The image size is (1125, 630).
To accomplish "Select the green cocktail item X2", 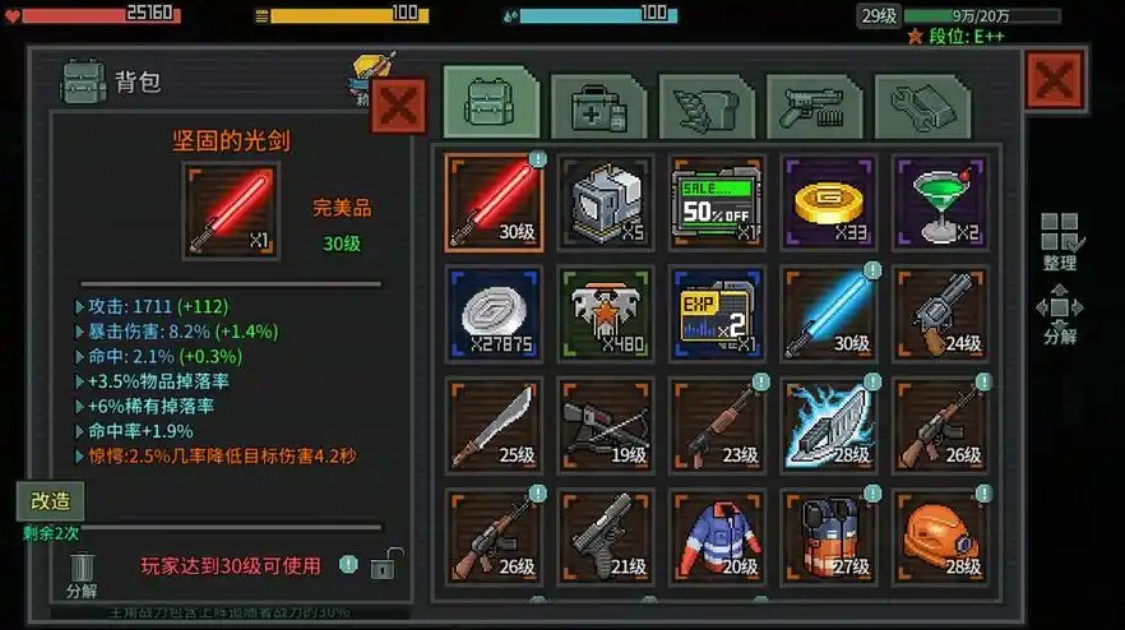I will point(941,203).
